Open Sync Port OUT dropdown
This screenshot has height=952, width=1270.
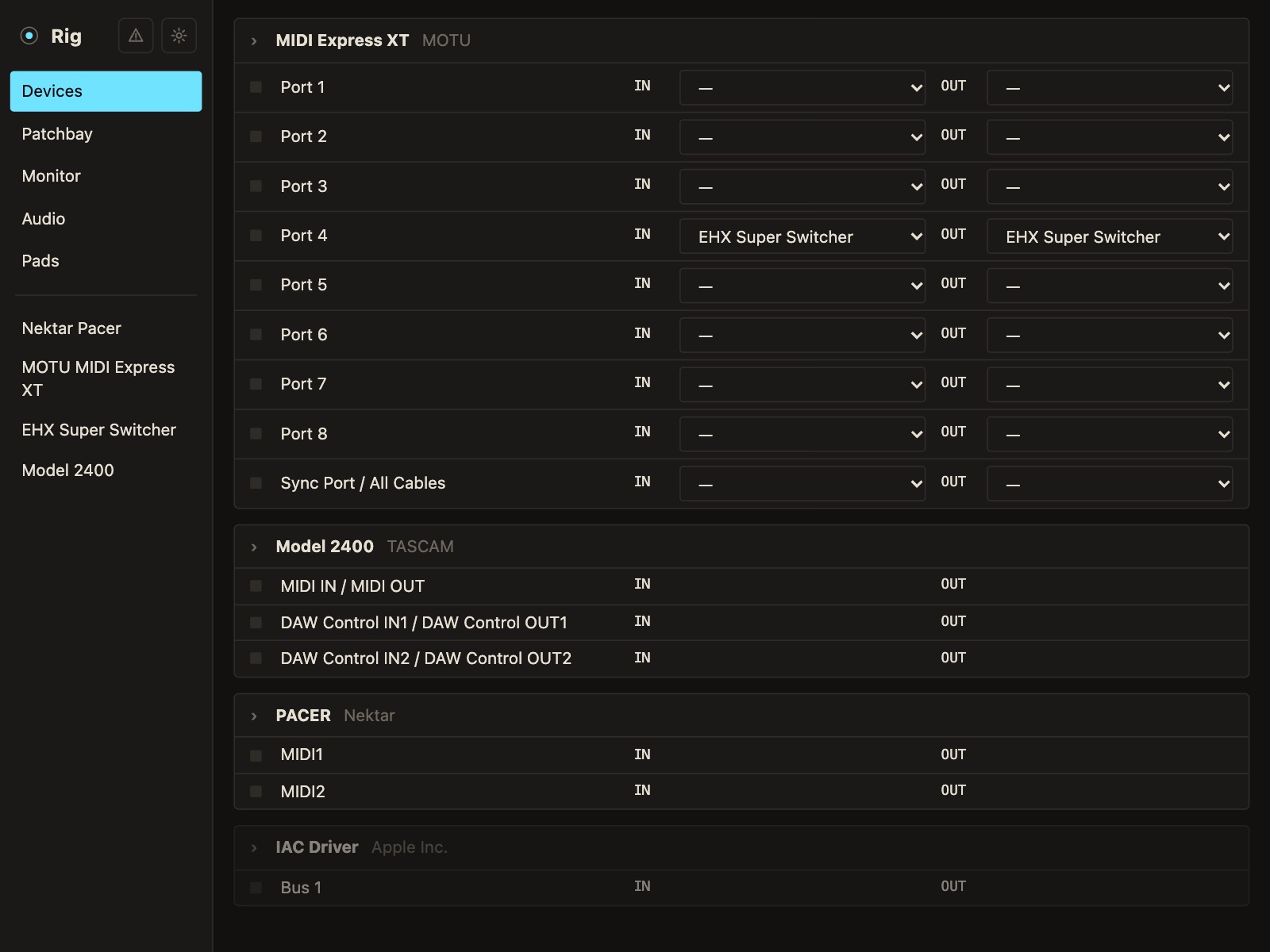(1110, 484)
